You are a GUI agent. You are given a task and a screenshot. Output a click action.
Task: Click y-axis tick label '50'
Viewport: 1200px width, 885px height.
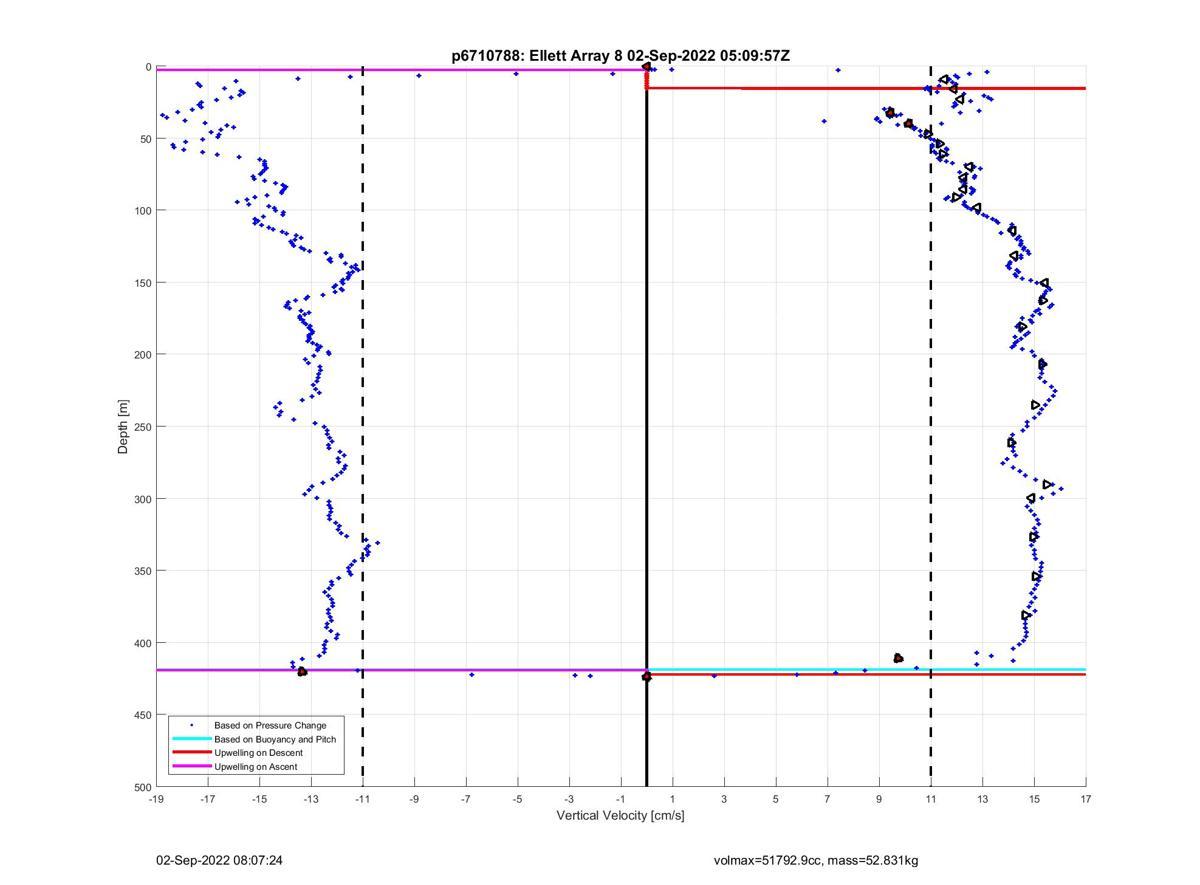click(145, 139)
